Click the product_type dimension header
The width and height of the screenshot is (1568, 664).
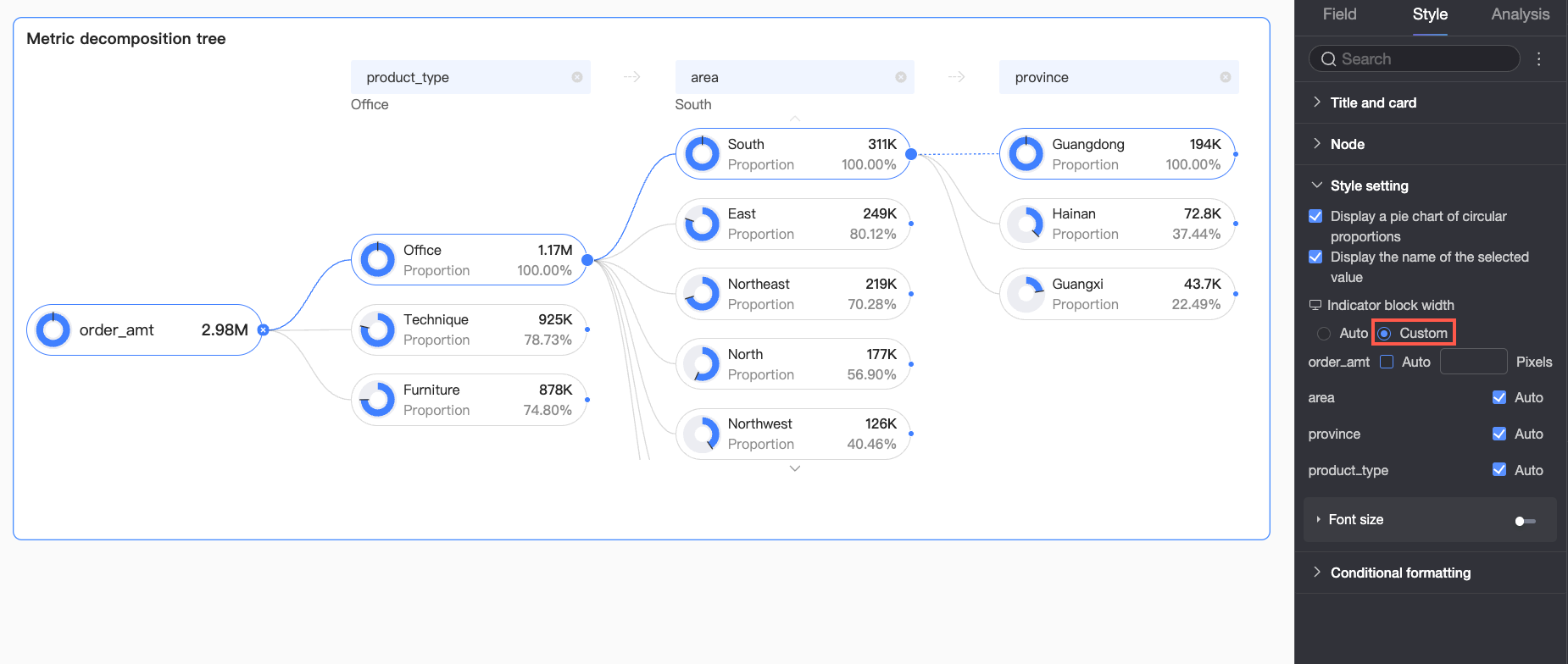tap(470, 77)
